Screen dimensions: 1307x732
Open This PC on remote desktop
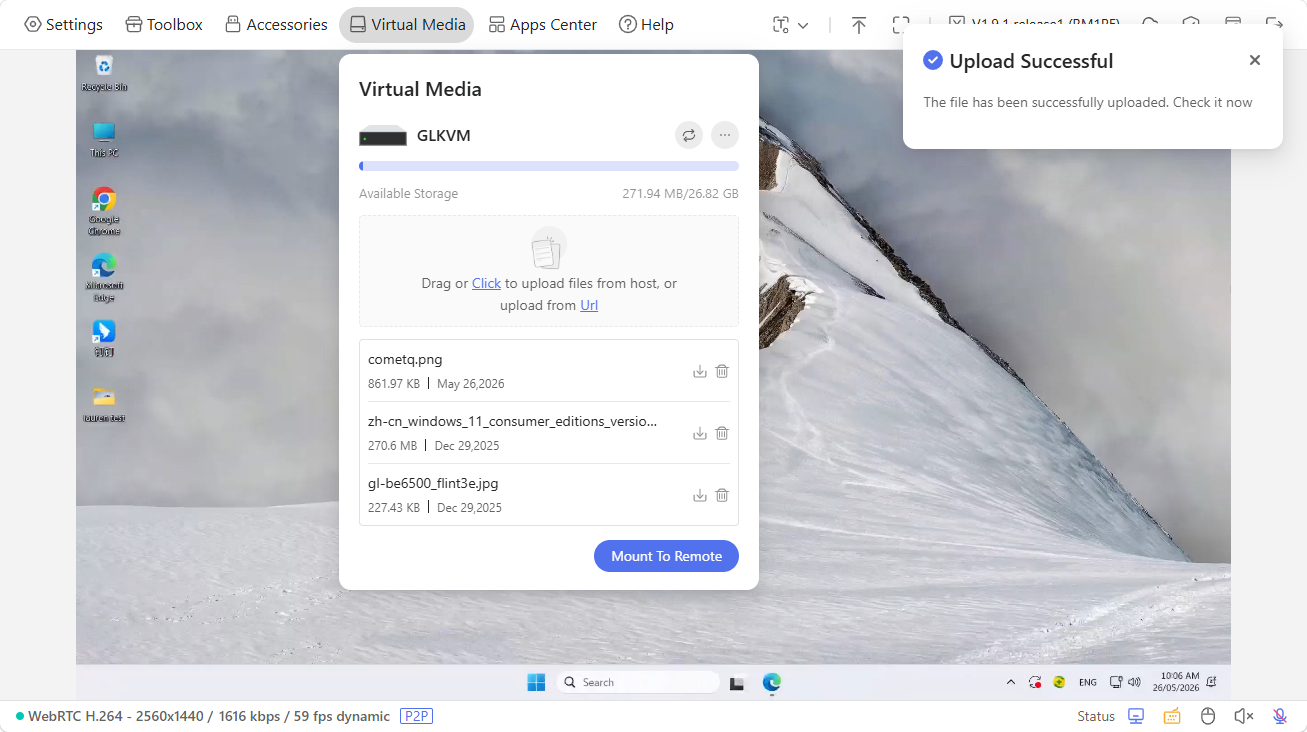click(x=104, y=140)
